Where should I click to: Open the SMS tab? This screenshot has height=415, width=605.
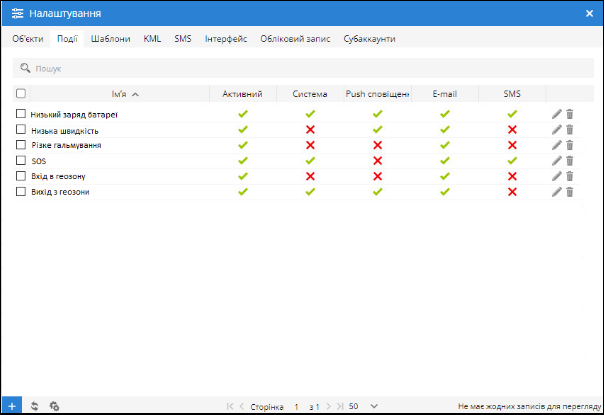(183, 39)
